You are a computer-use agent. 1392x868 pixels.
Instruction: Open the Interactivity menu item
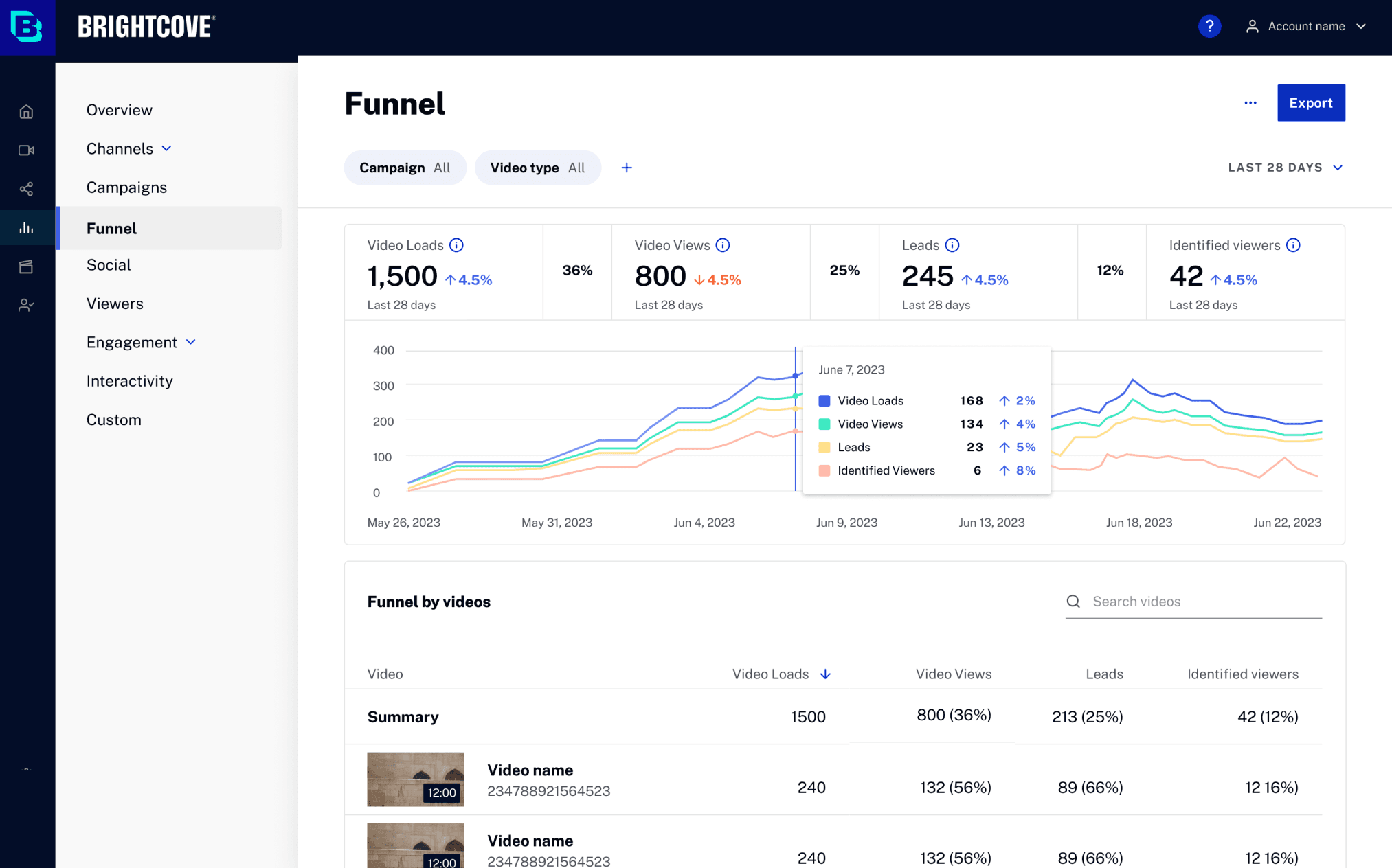(x=129, y=381)
